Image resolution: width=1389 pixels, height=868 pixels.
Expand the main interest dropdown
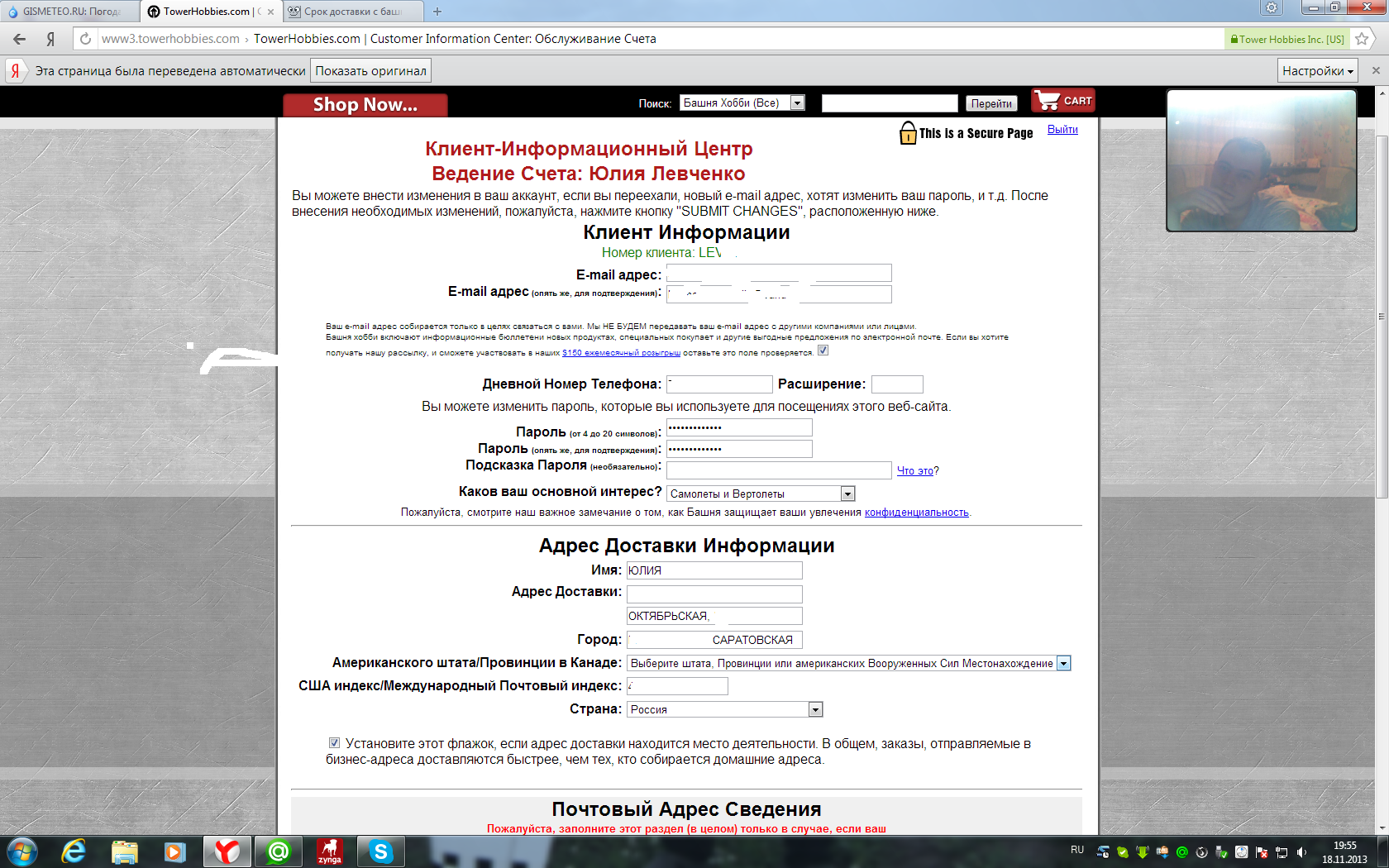point(847,494)
